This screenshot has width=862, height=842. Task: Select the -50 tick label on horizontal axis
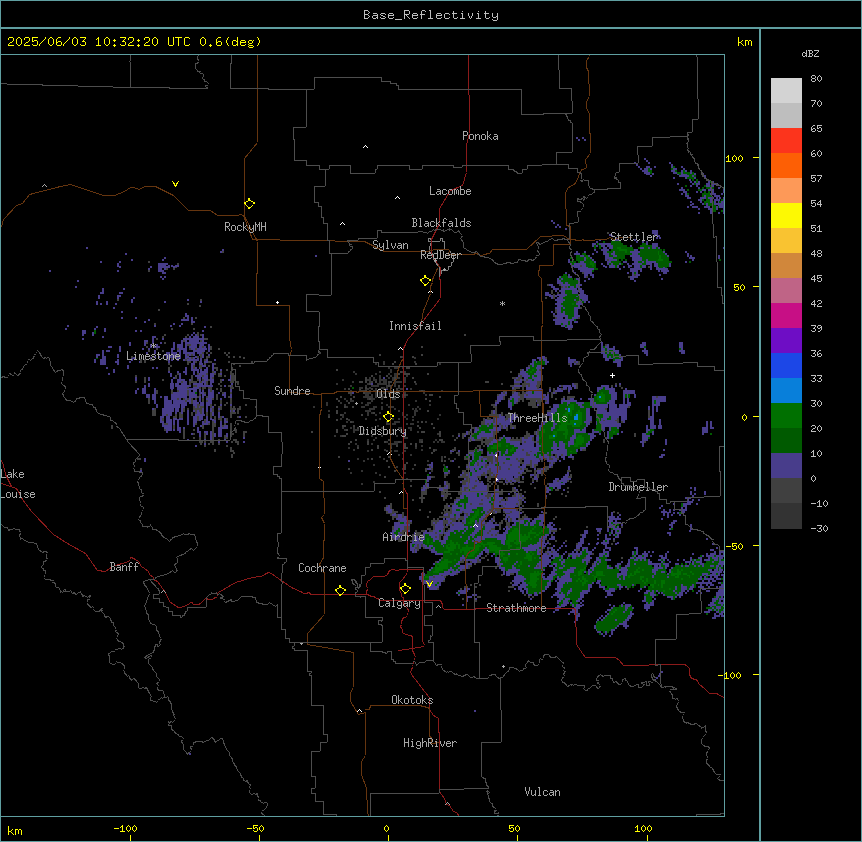click(255, 828)
